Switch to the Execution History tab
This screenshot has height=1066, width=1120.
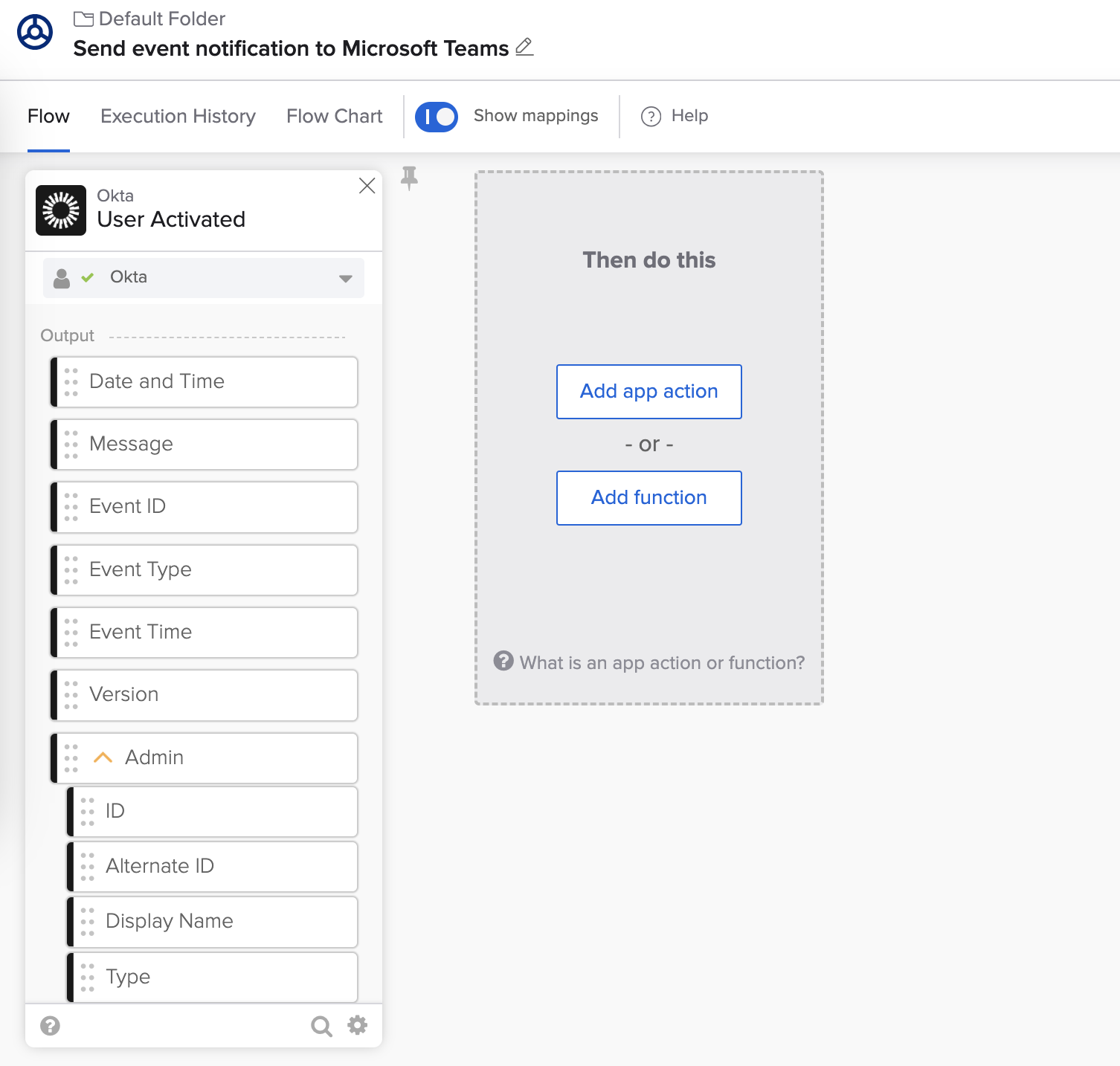click(x=178, y=117)
